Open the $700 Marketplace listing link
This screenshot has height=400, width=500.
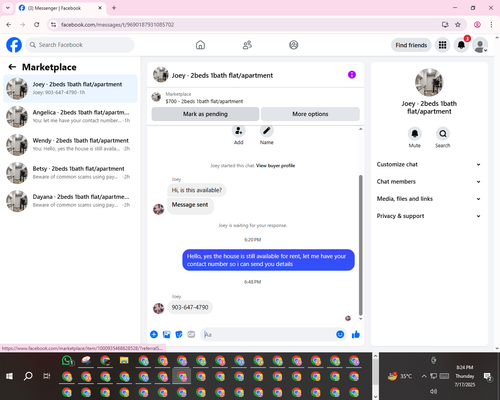pos(204,101)
